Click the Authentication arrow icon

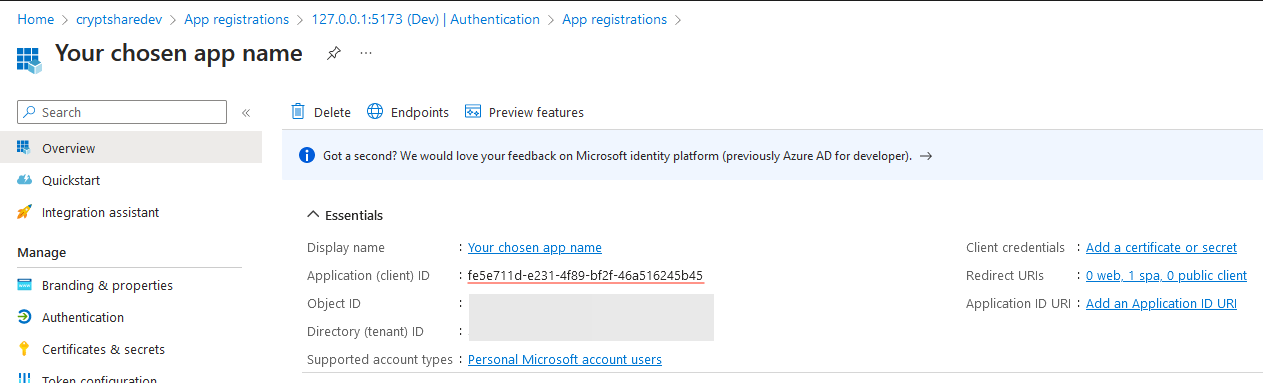(24, 317)
